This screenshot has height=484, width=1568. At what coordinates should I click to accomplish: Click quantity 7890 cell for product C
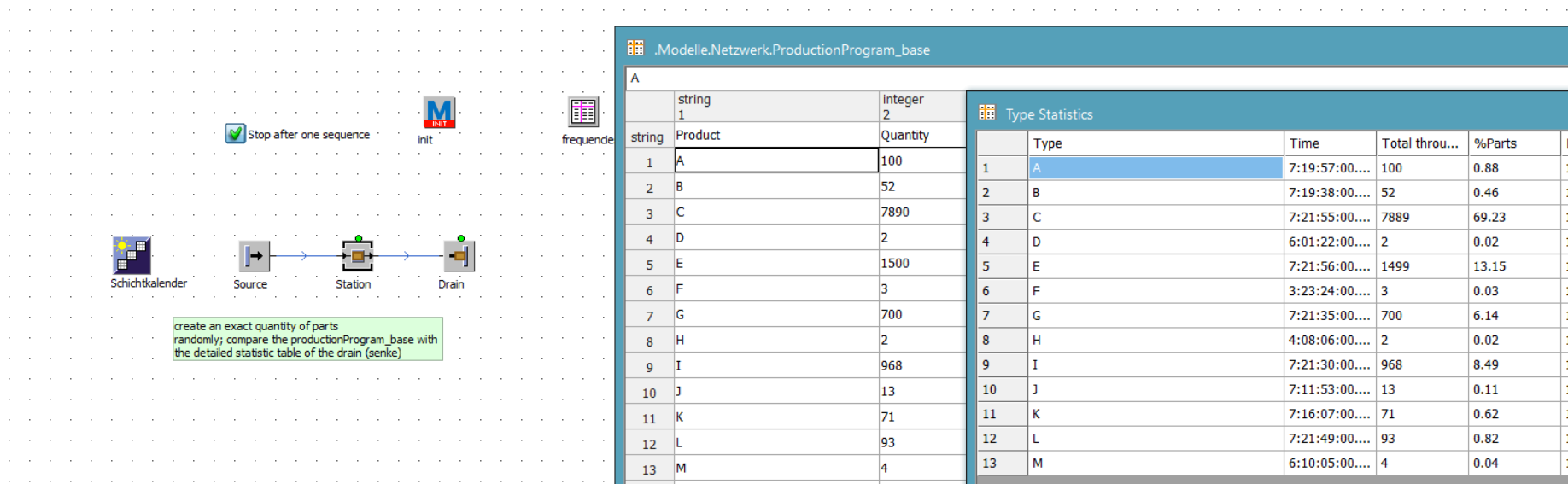[921, 212]
